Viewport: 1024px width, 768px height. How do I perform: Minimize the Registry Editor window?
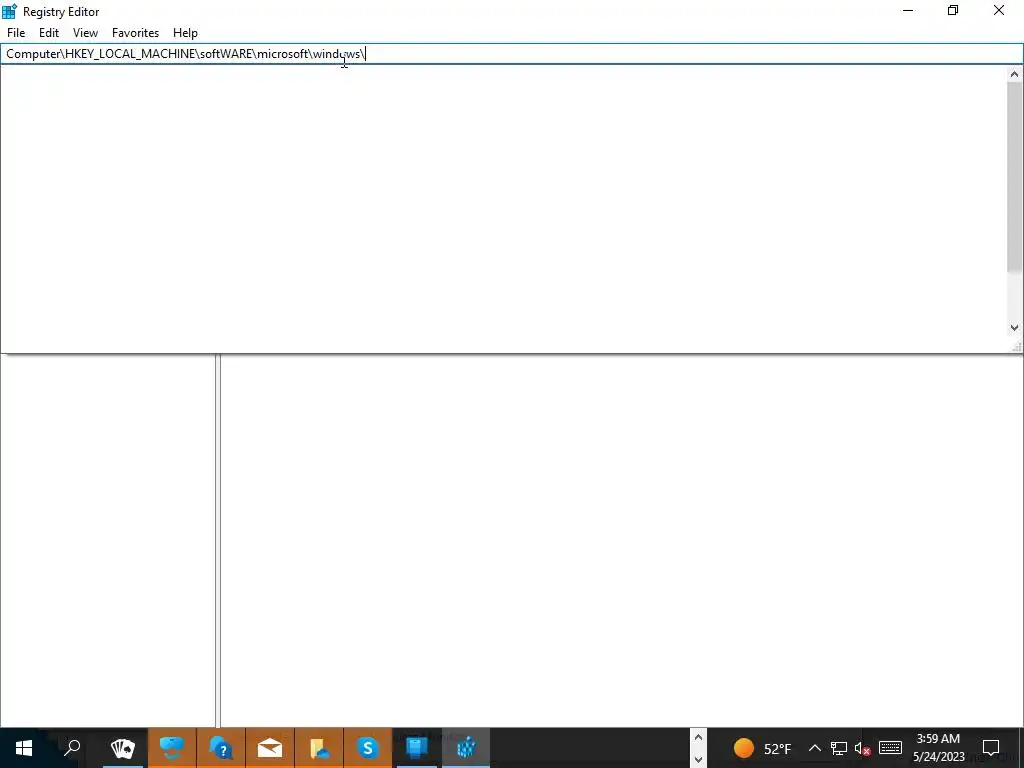908,11
